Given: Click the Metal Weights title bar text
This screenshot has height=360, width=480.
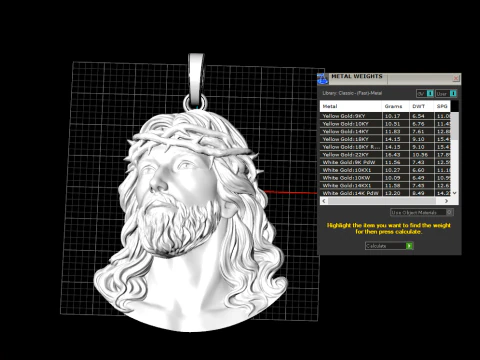Looking at the screenshot, I should pos(357,76).
